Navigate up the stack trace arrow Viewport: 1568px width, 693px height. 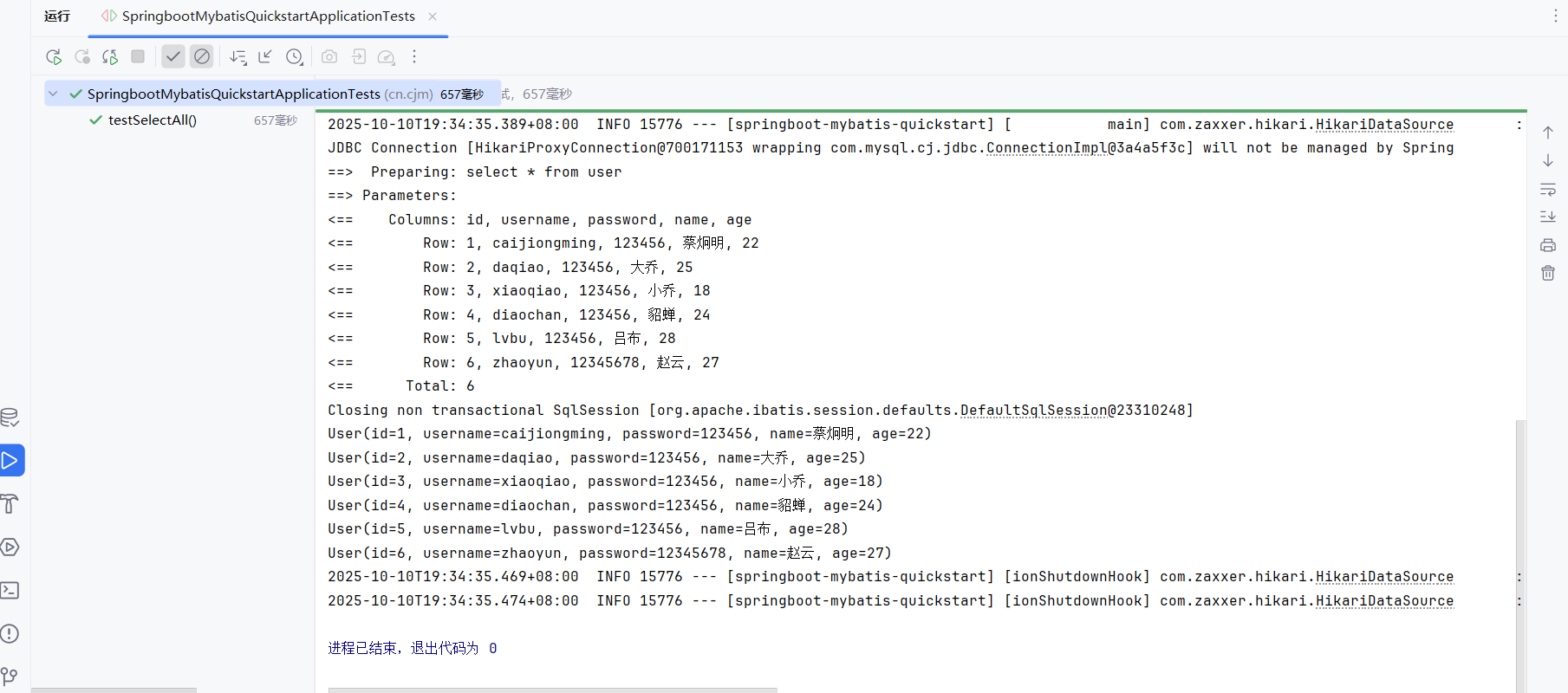(x=1548, y=133)
